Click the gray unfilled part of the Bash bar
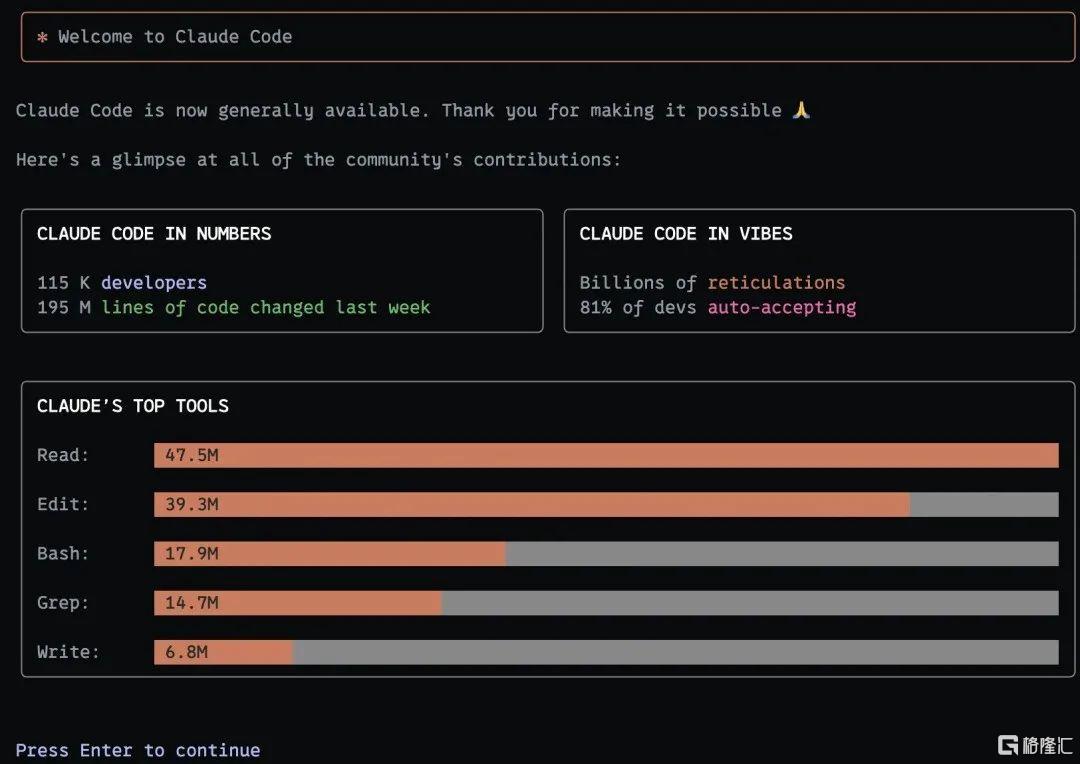The width and height of the screenshot is (1080, 764). point(782,554)
